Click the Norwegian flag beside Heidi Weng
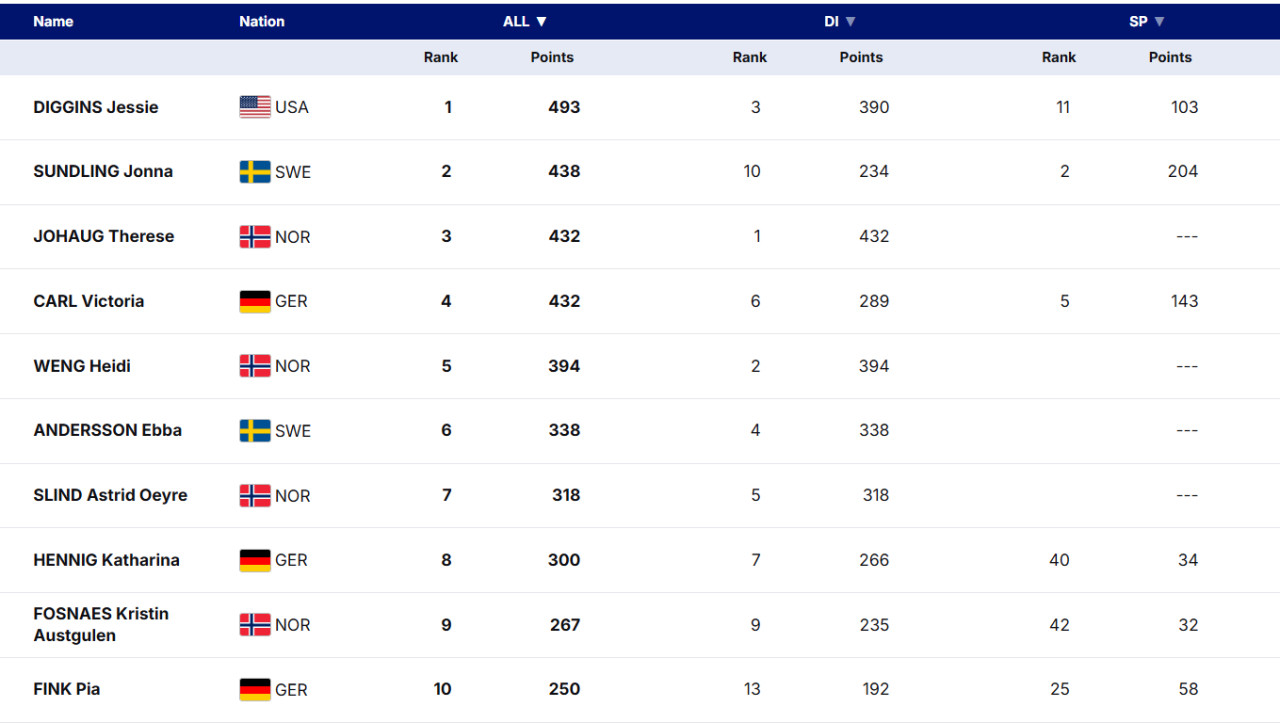 255,366
